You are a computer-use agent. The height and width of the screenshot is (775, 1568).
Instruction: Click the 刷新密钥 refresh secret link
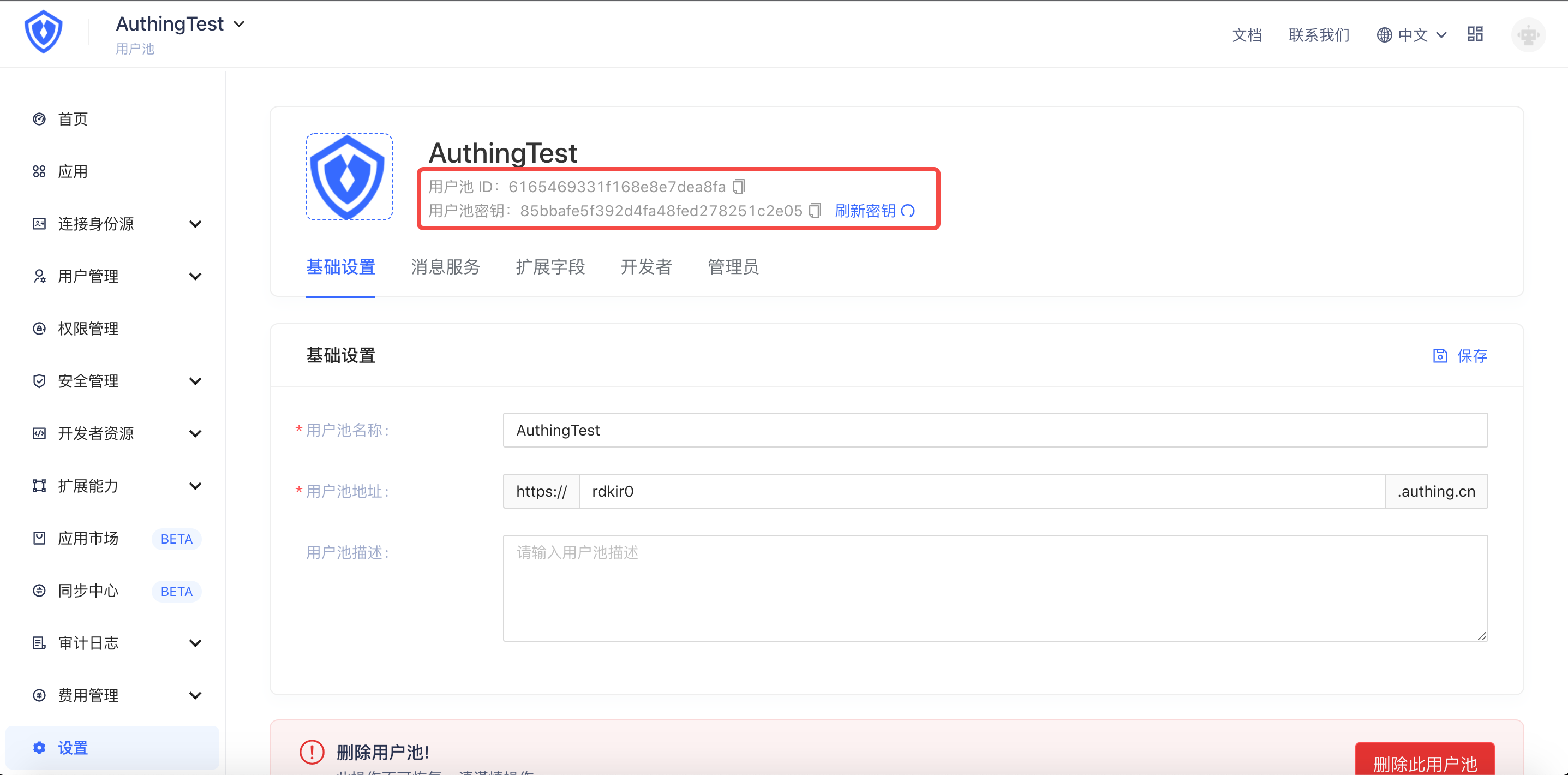pyautogui.click(x=874, y=211)
